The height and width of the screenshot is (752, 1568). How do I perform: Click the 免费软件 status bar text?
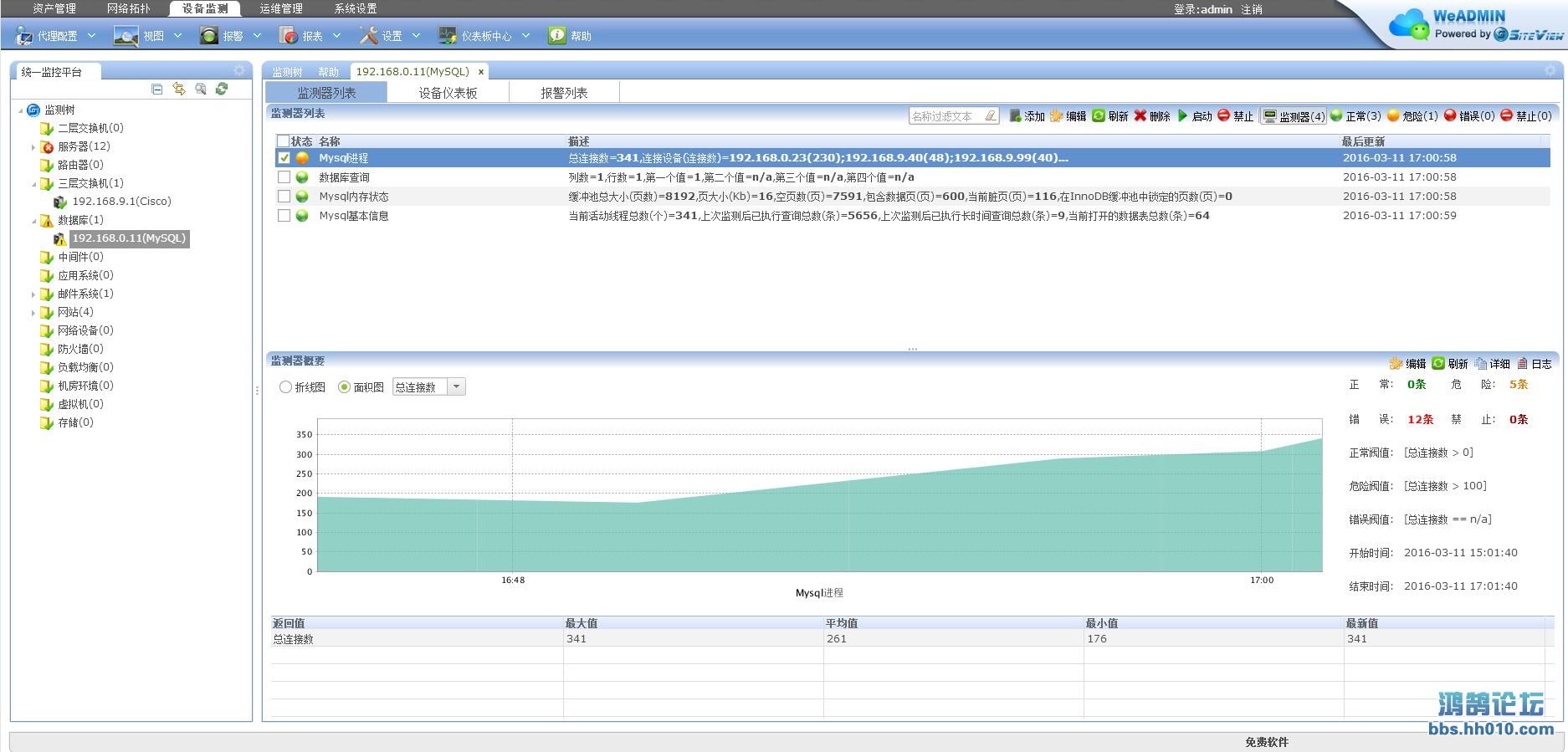(x=1267, y=742)
